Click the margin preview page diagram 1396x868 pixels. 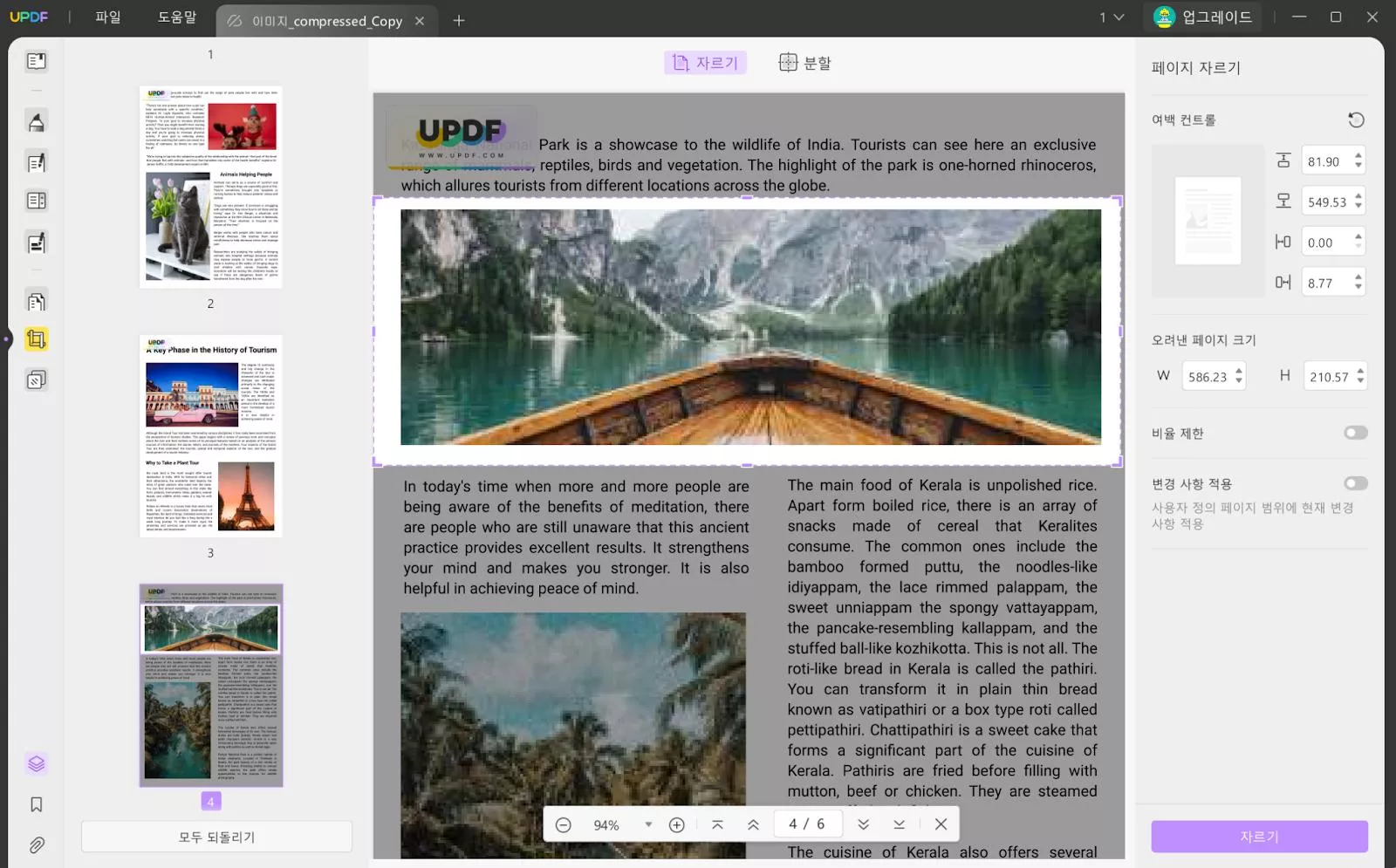[x=1208, y=221]
